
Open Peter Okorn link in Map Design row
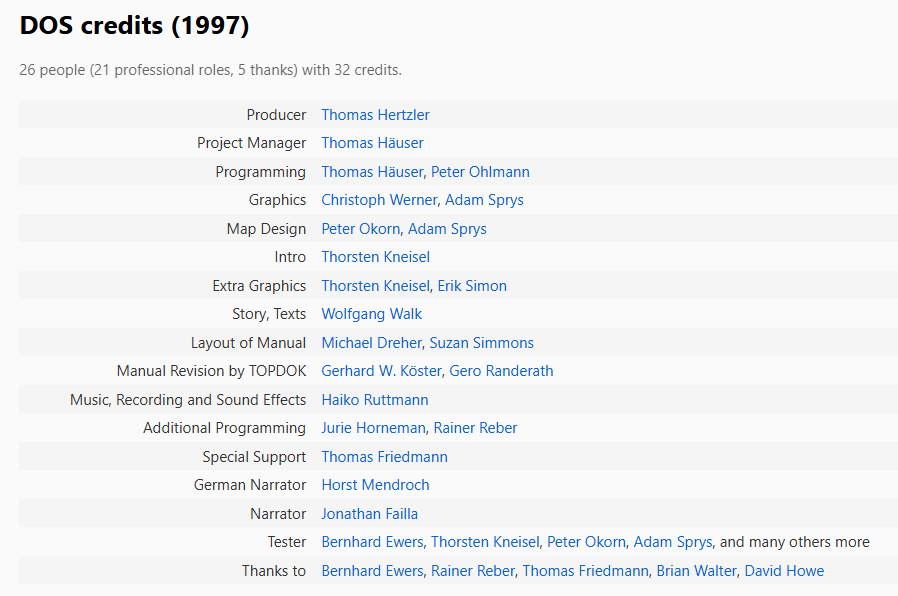[360, 229]
